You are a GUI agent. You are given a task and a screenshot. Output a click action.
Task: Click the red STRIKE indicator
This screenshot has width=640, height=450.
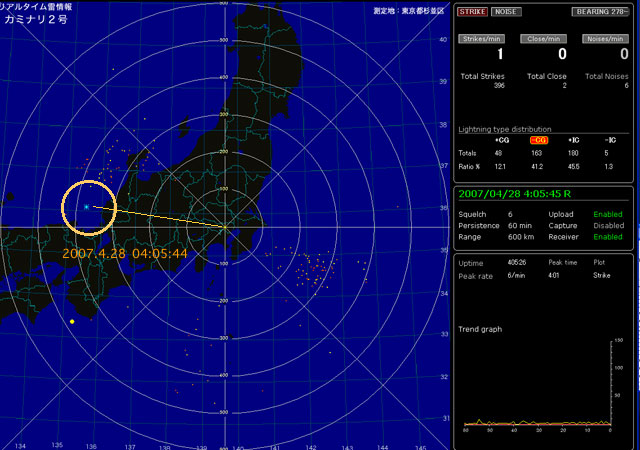point(472,12)
